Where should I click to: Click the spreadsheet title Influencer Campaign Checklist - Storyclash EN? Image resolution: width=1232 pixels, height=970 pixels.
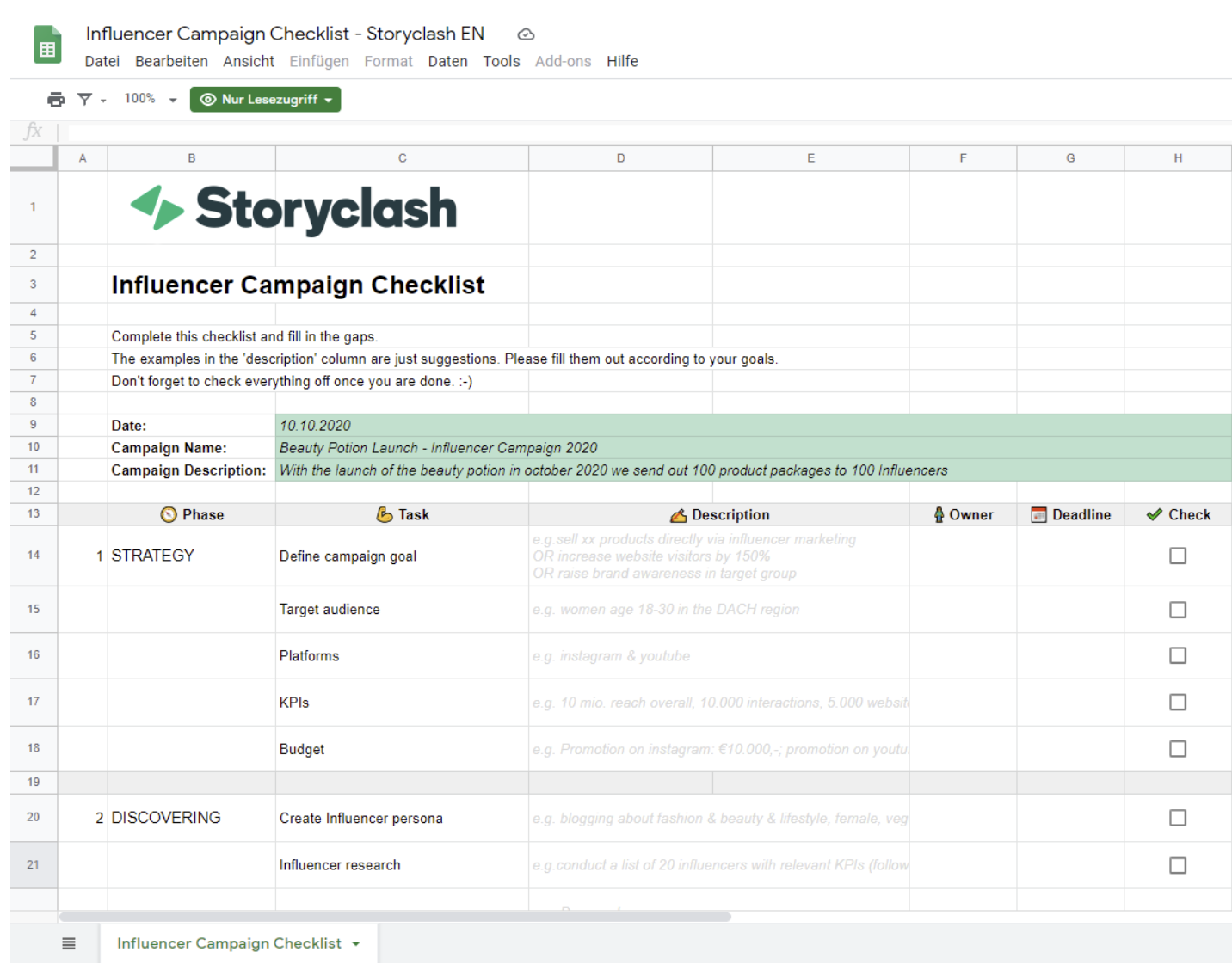(284, 34)
